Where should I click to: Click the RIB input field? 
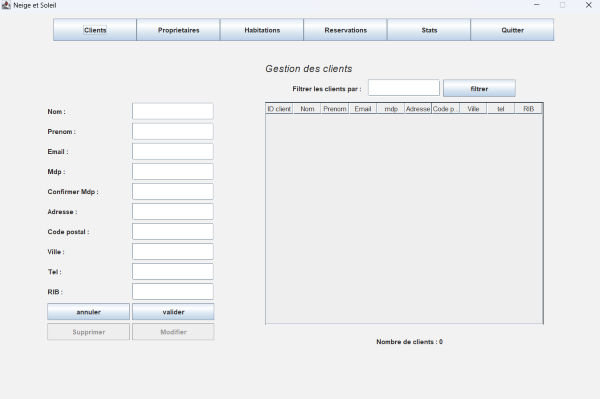pyautogui.click(x=173, y=292)
